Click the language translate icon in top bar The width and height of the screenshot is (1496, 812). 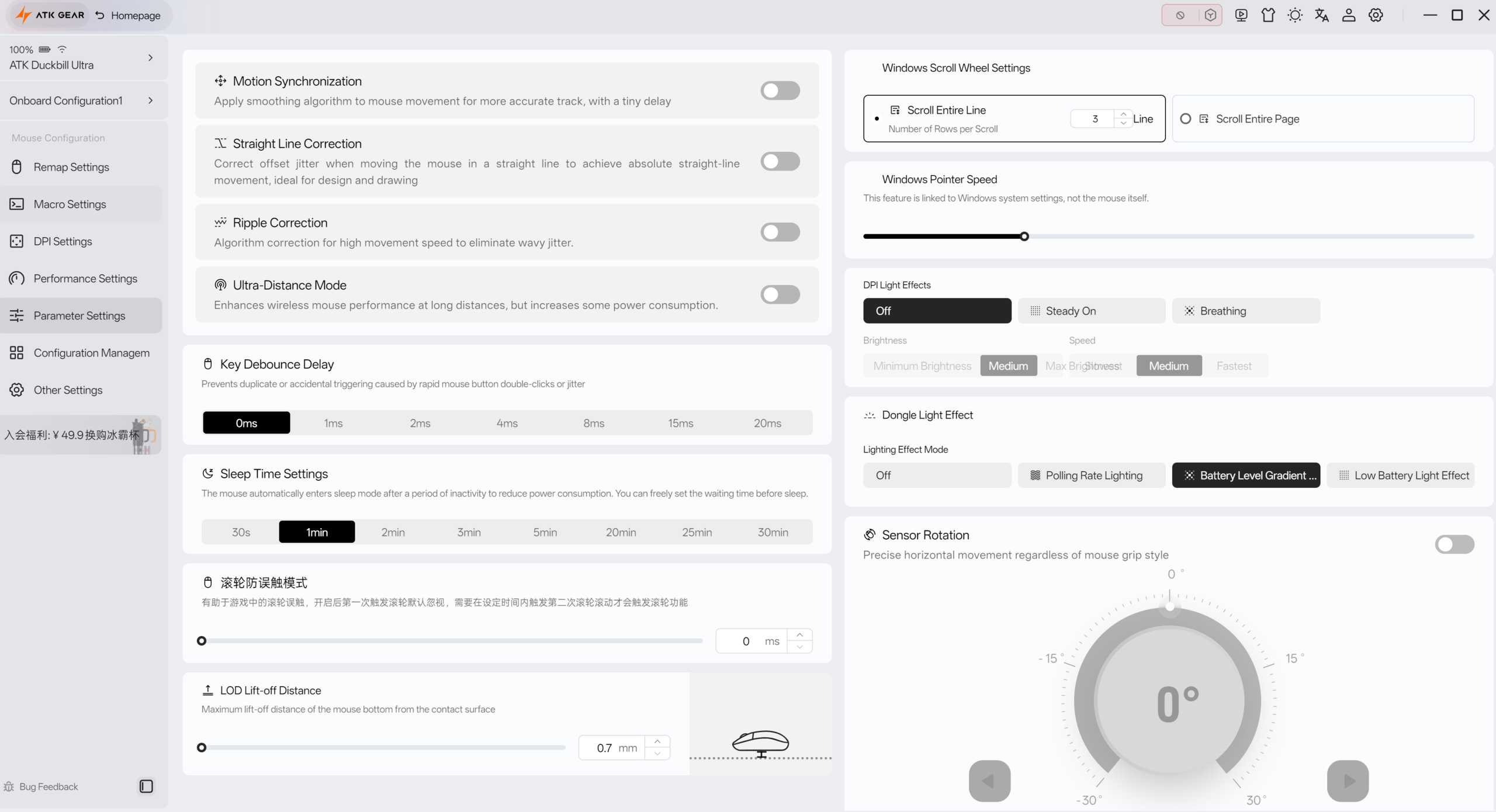tap(1321, 15)
